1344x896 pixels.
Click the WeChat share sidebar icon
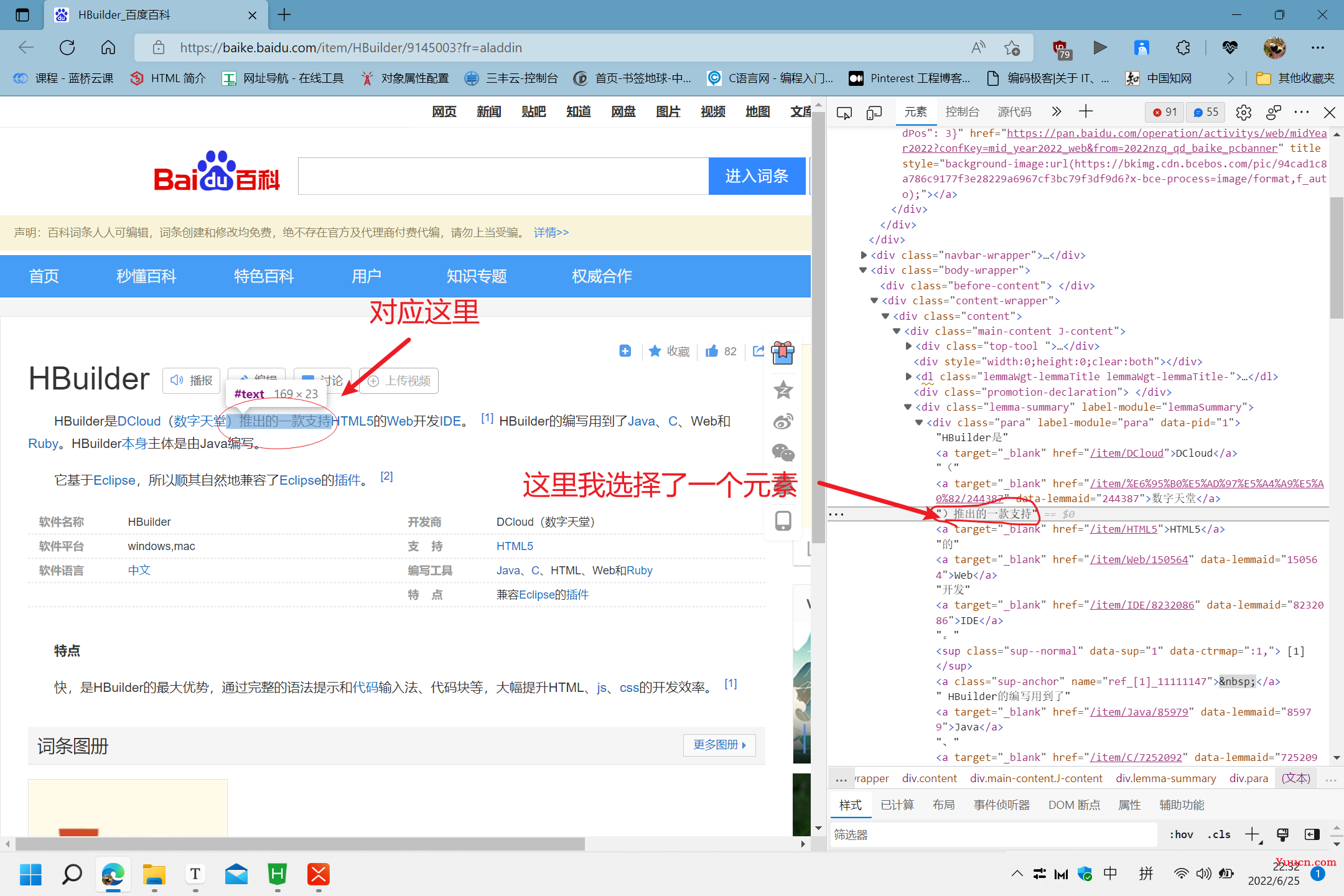coord(783,452)
